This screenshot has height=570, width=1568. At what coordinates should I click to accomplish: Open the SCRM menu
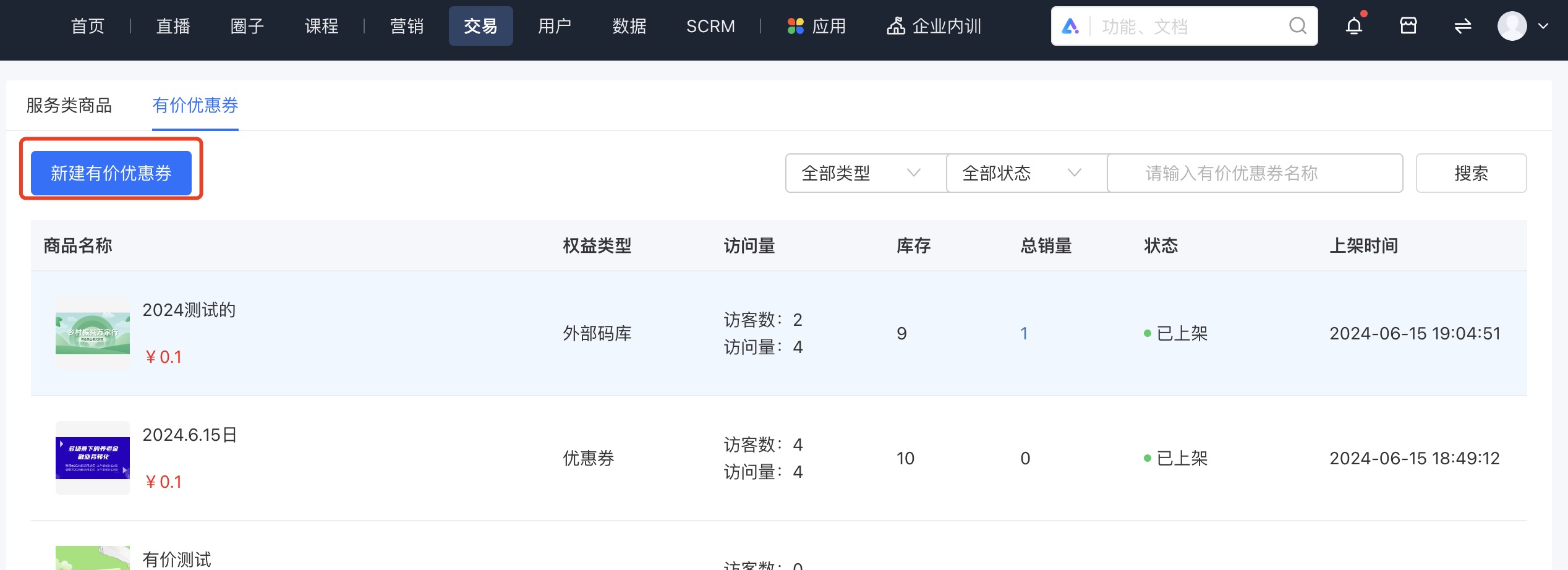[710, 26]
